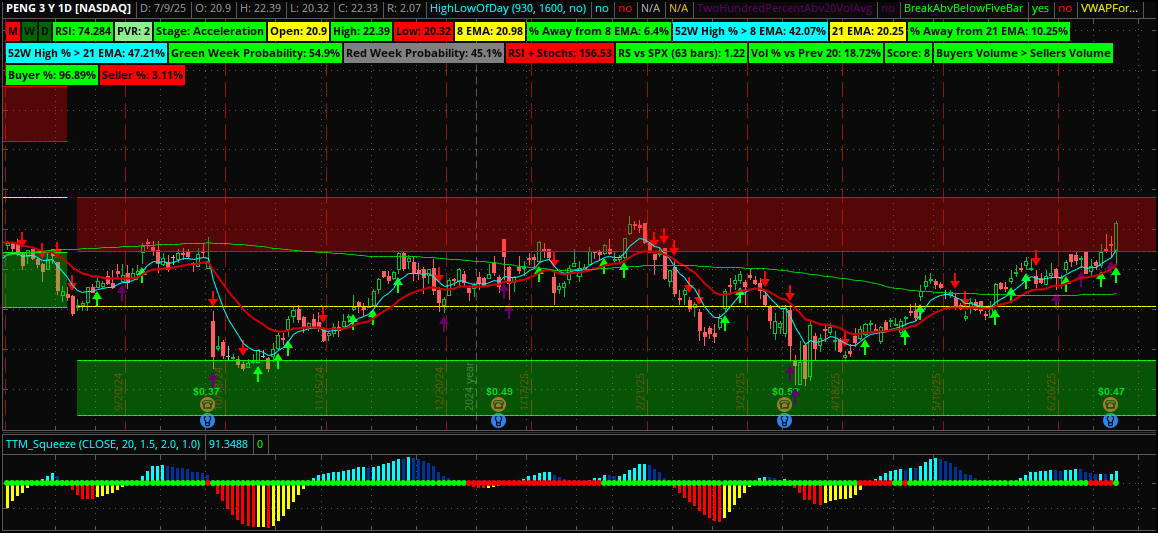Open the lightbulb event icon below $0.49
1158x533 pixels.
(x=499, y=421)
